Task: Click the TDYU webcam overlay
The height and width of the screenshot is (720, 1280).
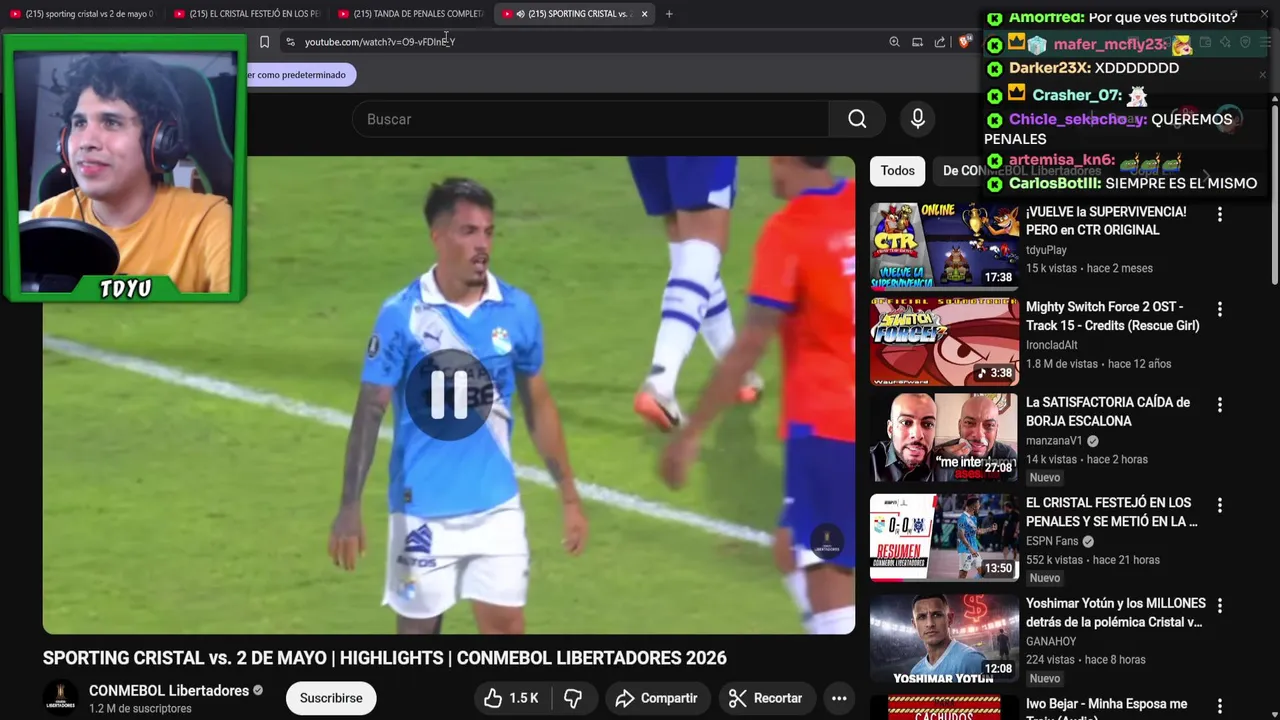Action: tap(125, 169)
